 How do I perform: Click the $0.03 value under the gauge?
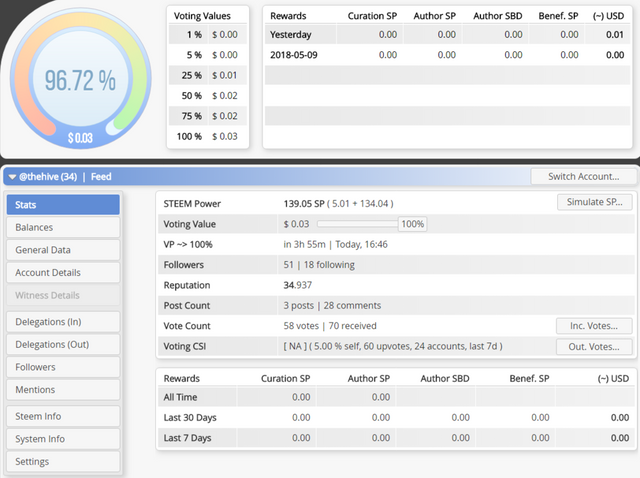pos(80,138)
